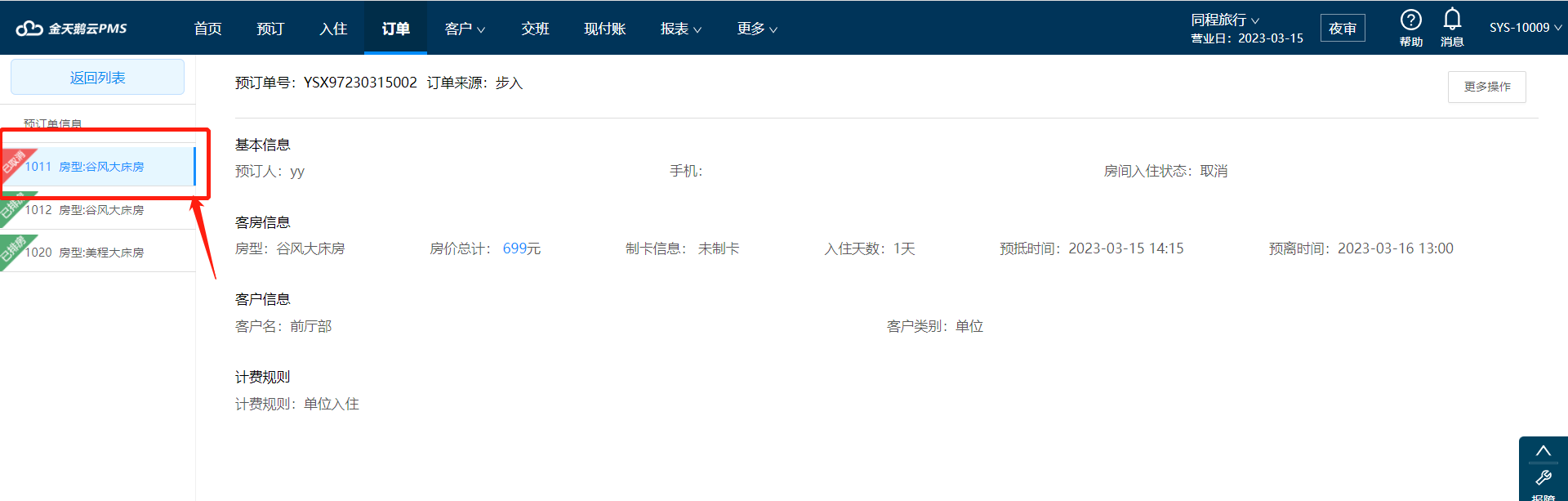
Task: Click the 计费规则 单位入住 value
Action: pos(332,404)
